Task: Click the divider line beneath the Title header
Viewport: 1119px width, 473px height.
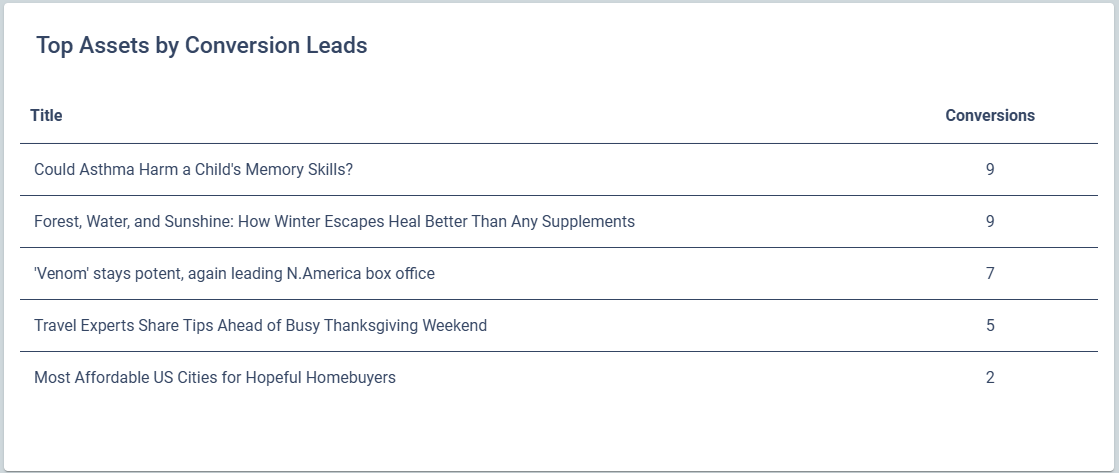Action: pos(558,143)
